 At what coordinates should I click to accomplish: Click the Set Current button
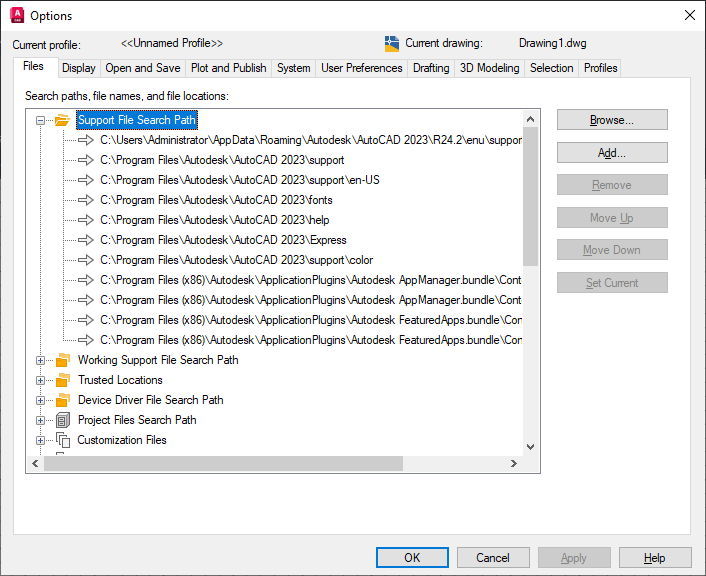[x=612, y=282]
